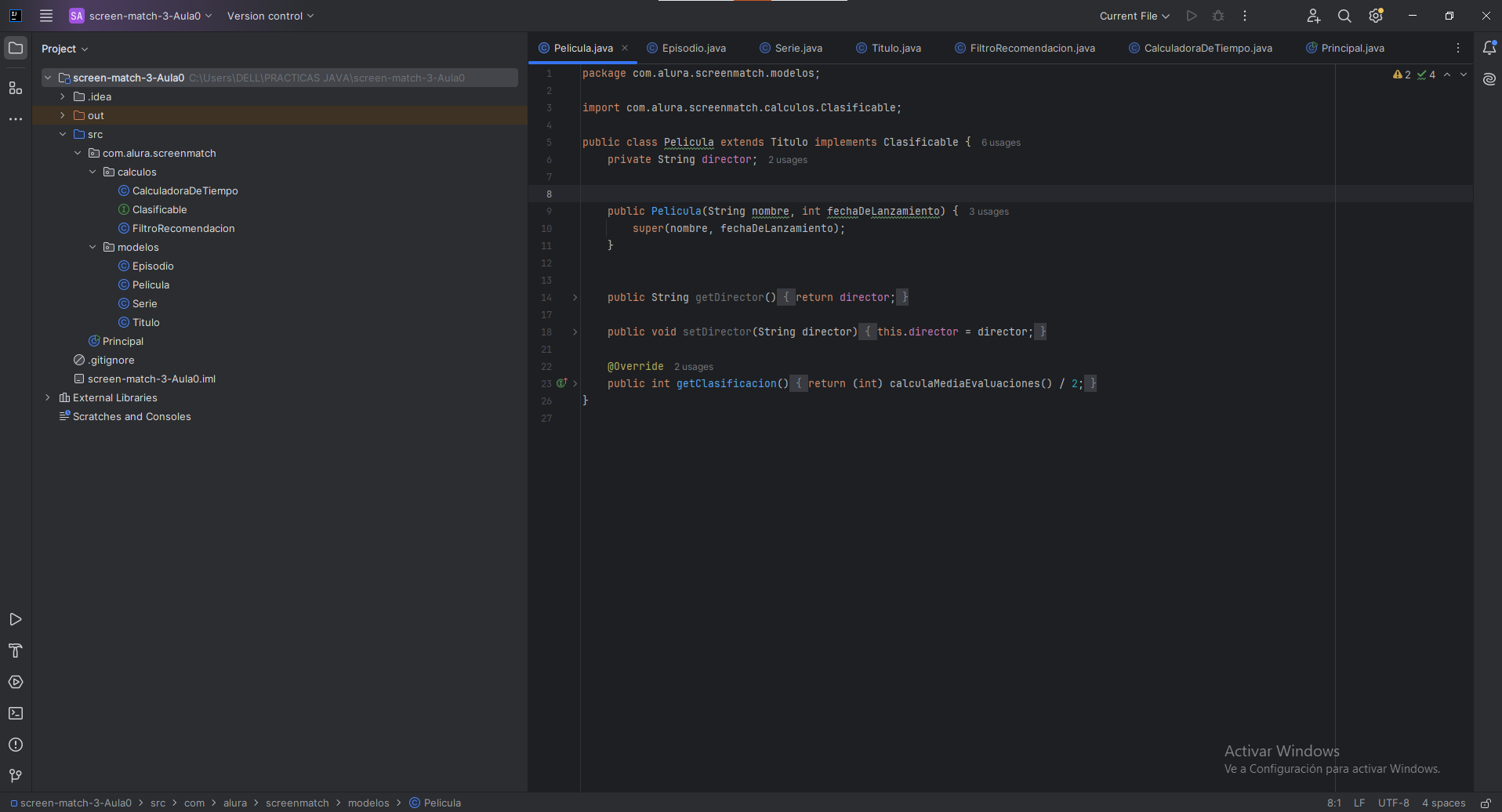
Task: Collapse the com.alura.screenmatch package
Action: coord(78,153)
